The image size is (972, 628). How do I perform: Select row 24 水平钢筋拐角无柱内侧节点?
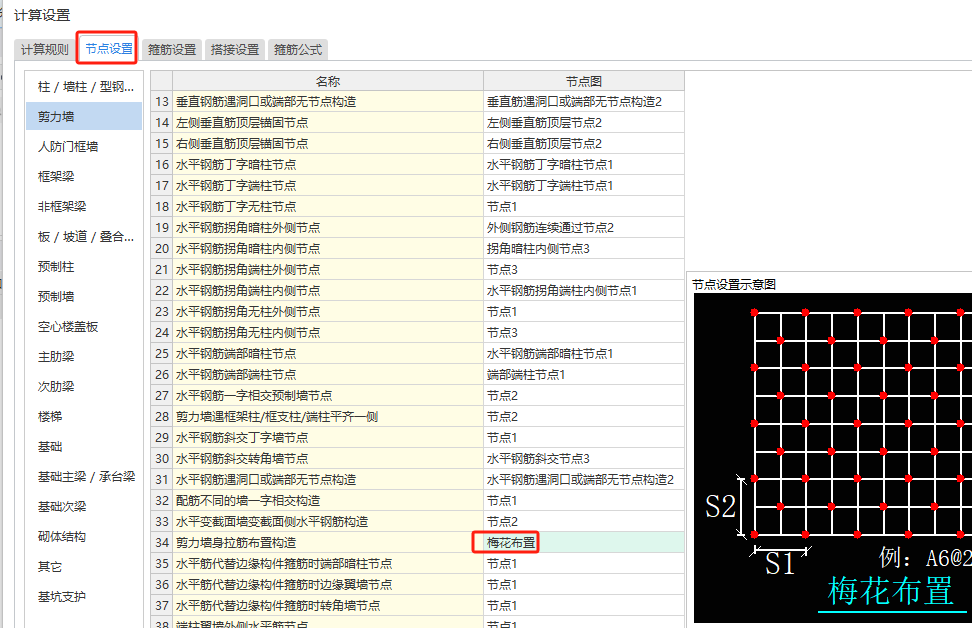click(418, 333)
